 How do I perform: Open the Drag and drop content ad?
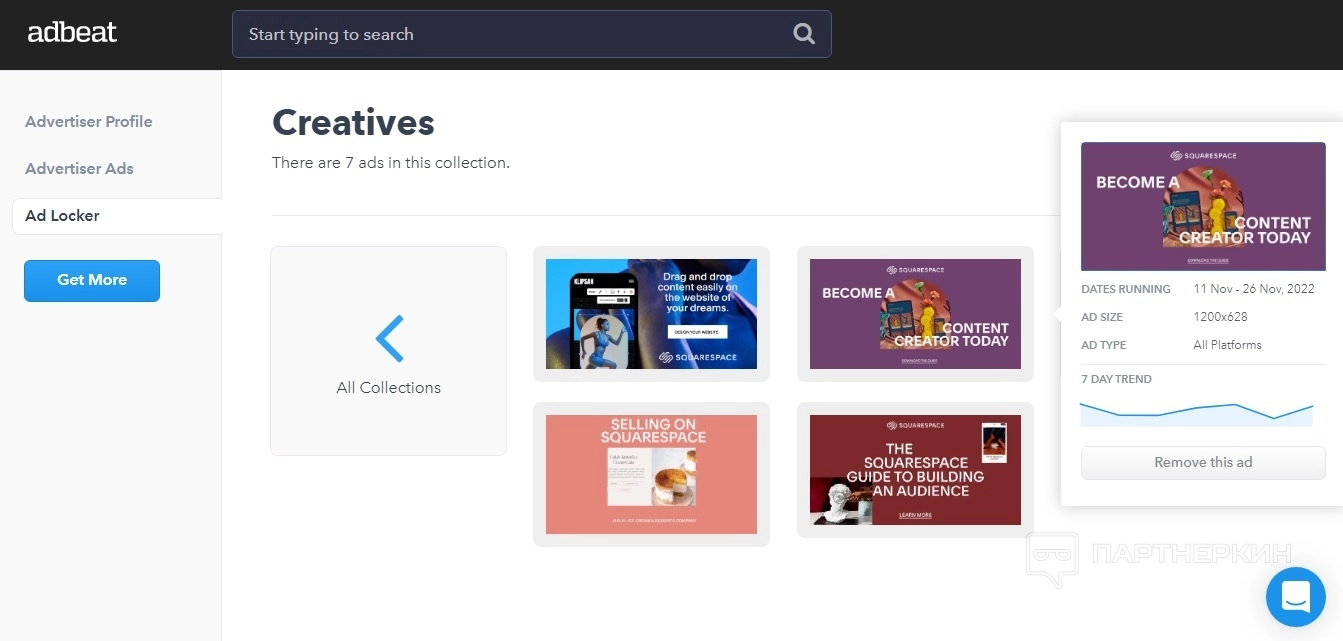(651, 314)
